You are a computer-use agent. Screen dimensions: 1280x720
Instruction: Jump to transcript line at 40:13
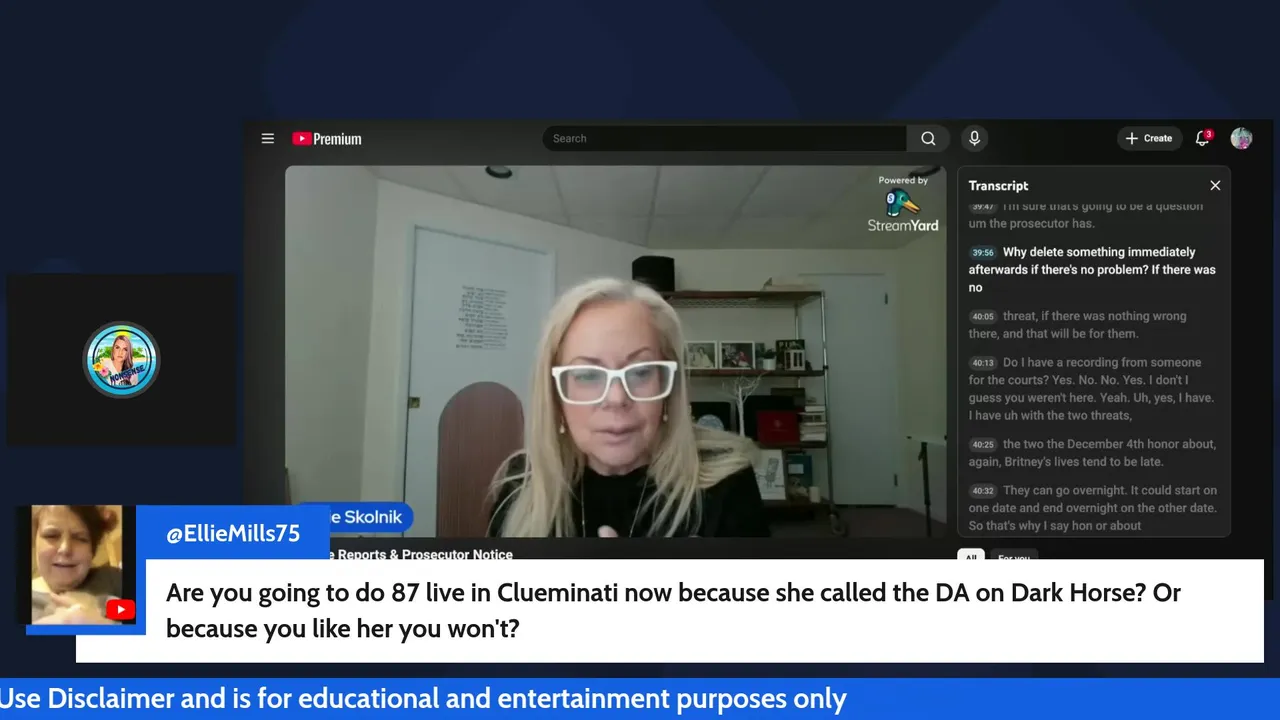(1093, 389)
